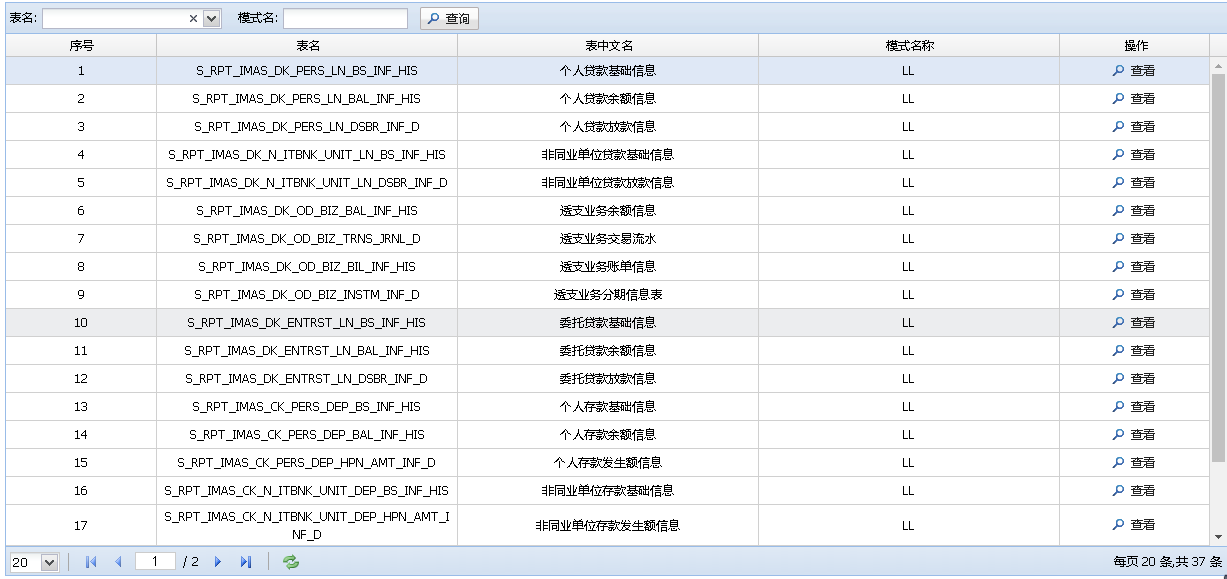Click the page number input box

pyautogui.click(x=155, y=563)
